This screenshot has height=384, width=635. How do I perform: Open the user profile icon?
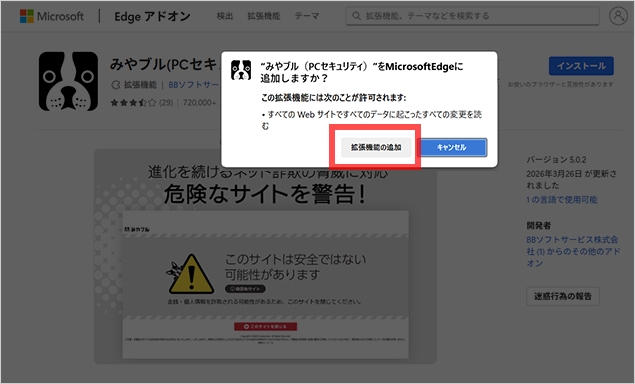pos(618,16)
